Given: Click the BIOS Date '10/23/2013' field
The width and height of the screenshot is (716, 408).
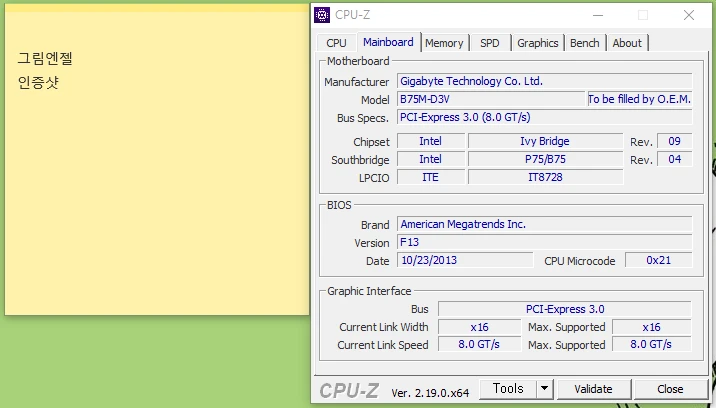Looking at the screenshot, I should tap(465, 260).
